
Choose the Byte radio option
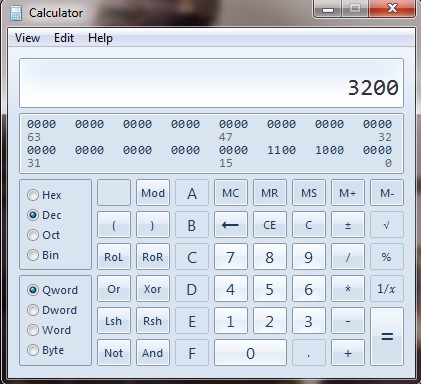(x=33, y=350)
